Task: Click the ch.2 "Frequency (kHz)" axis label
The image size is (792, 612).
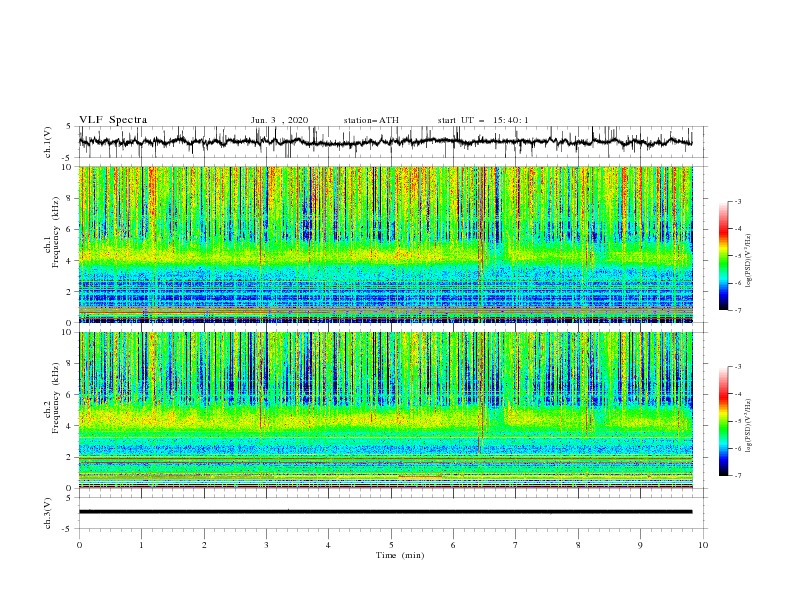Action: (55, 397)
